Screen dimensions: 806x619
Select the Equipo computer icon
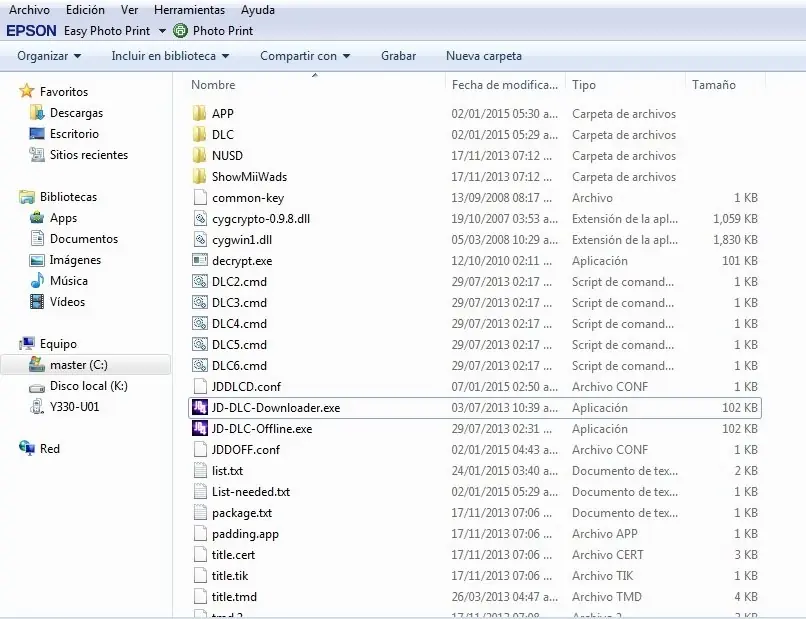tap(27, 344)
